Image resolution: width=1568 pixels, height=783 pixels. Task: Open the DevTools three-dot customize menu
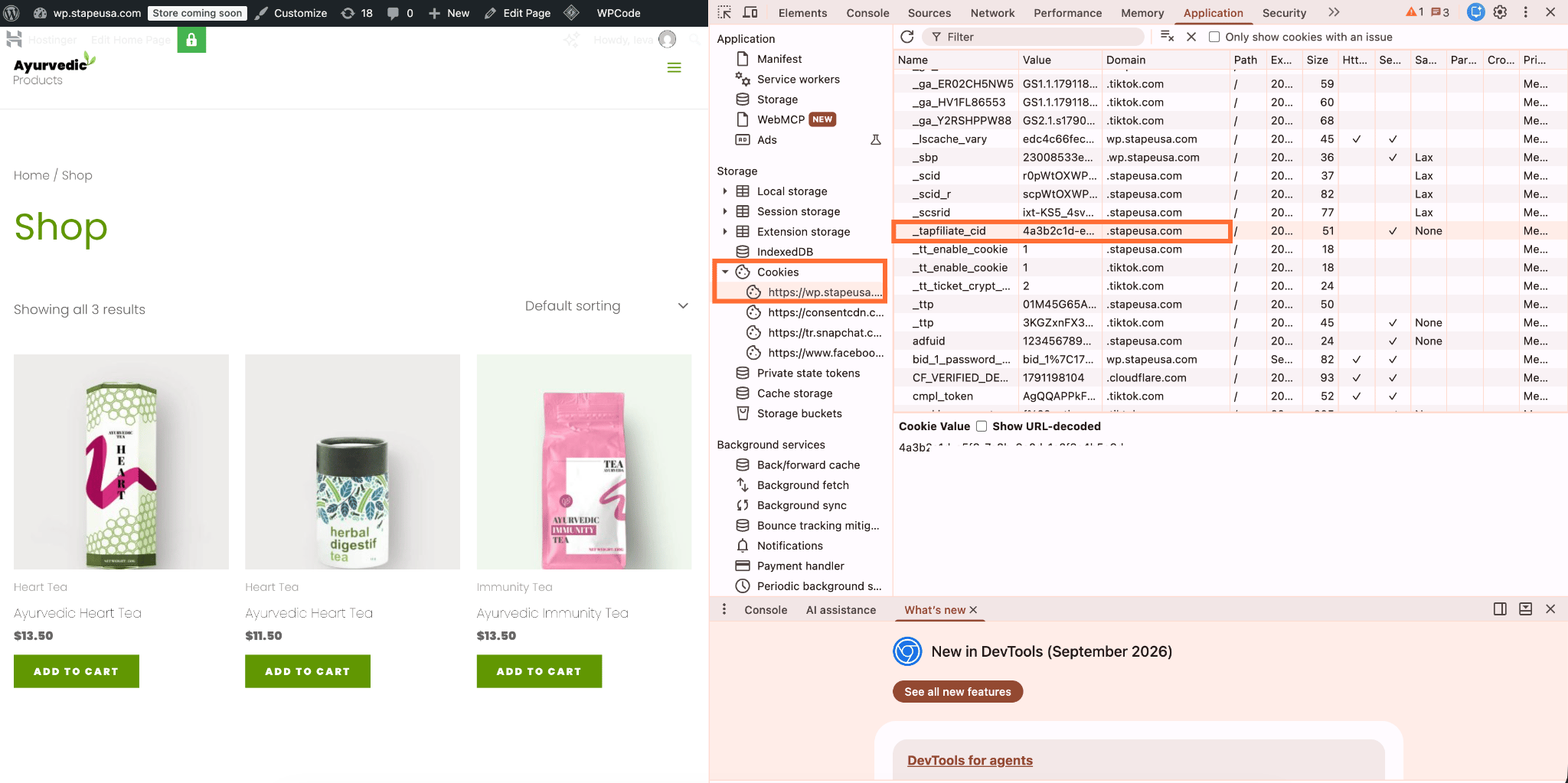(x=1525, y=12)
